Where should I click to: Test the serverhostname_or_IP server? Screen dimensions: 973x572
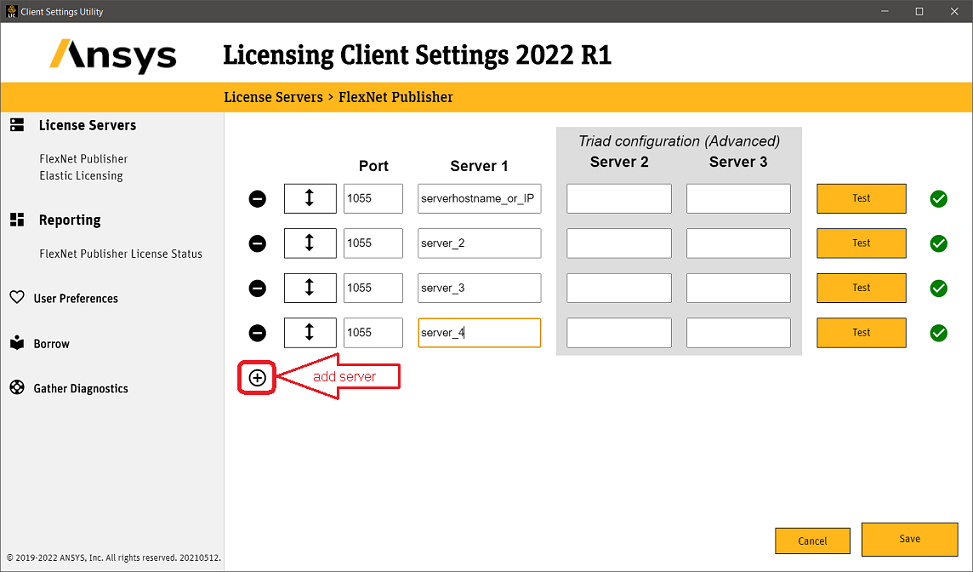click(861, 199)
